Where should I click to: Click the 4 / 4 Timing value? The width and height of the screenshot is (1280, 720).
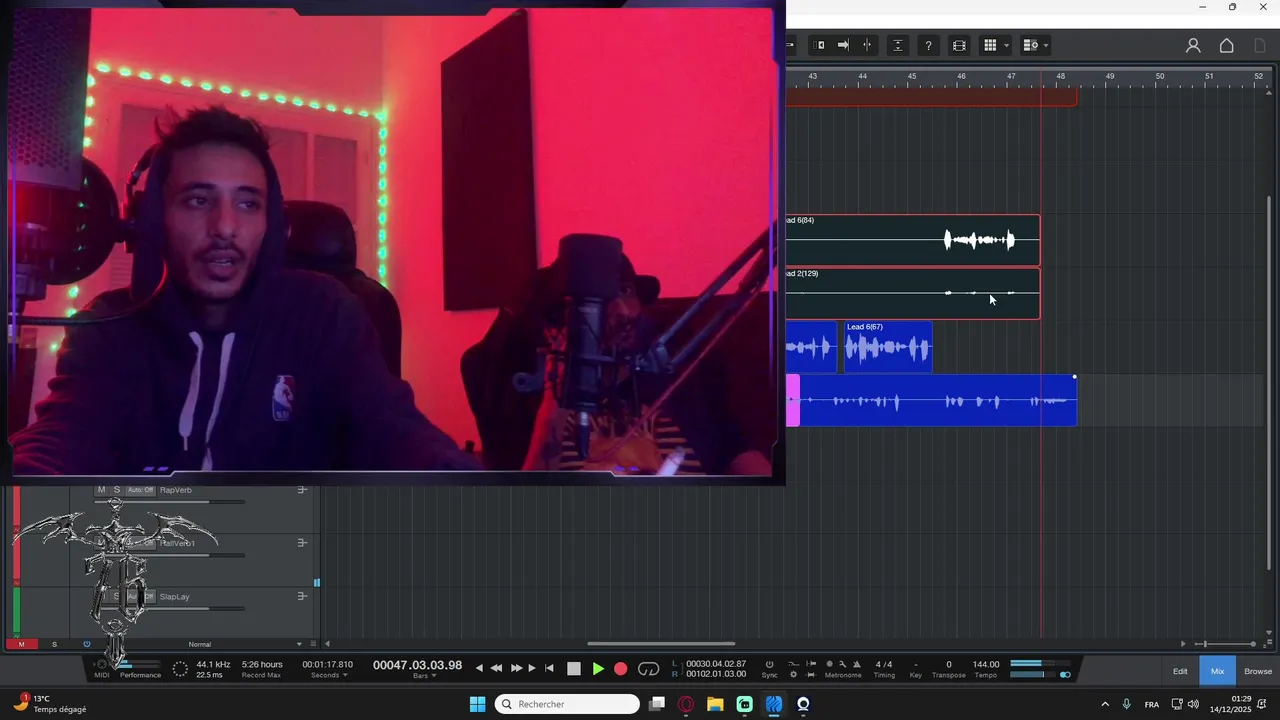click(x=884, y=664)
